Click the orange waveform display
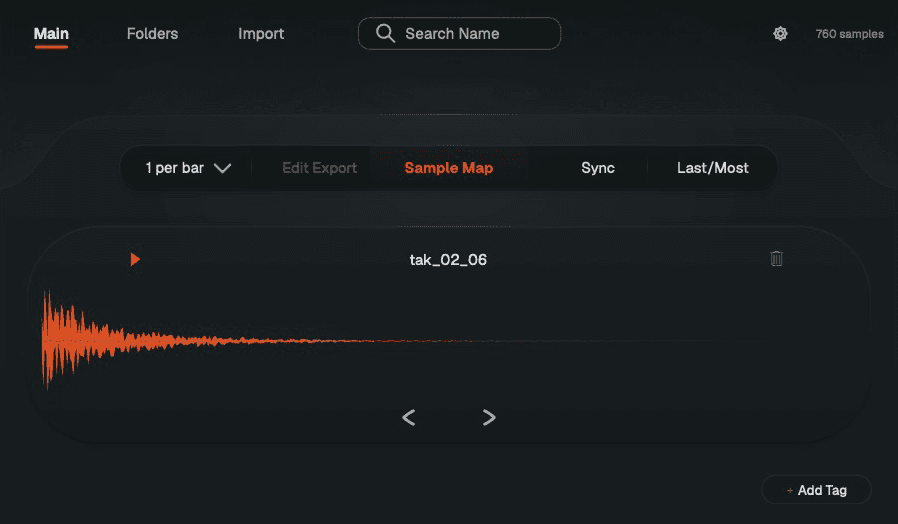898x524 pixels. [x=263, y=340]
